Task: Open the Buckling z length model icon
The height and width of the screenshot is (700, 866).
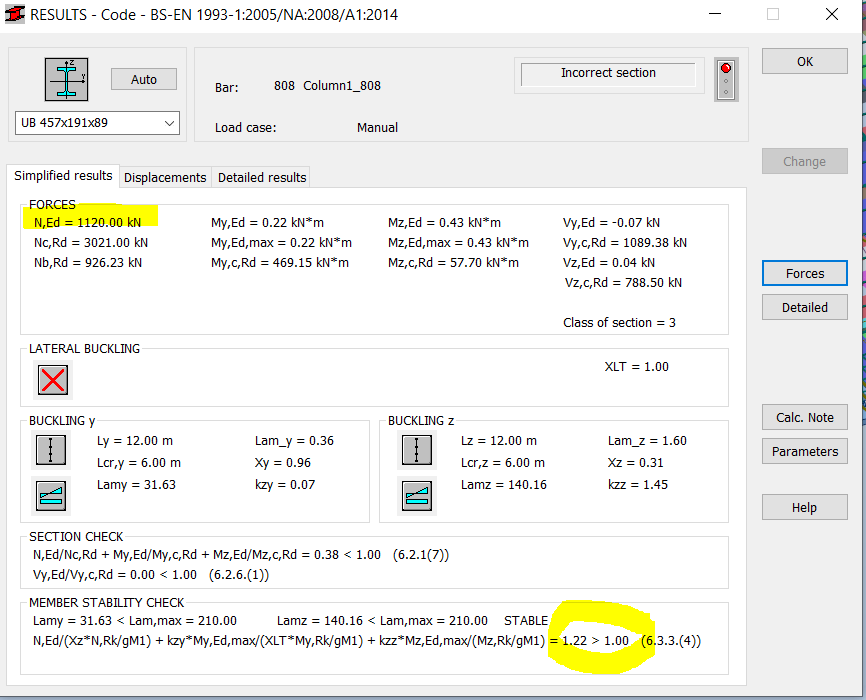Action: [x=415, y=450]
